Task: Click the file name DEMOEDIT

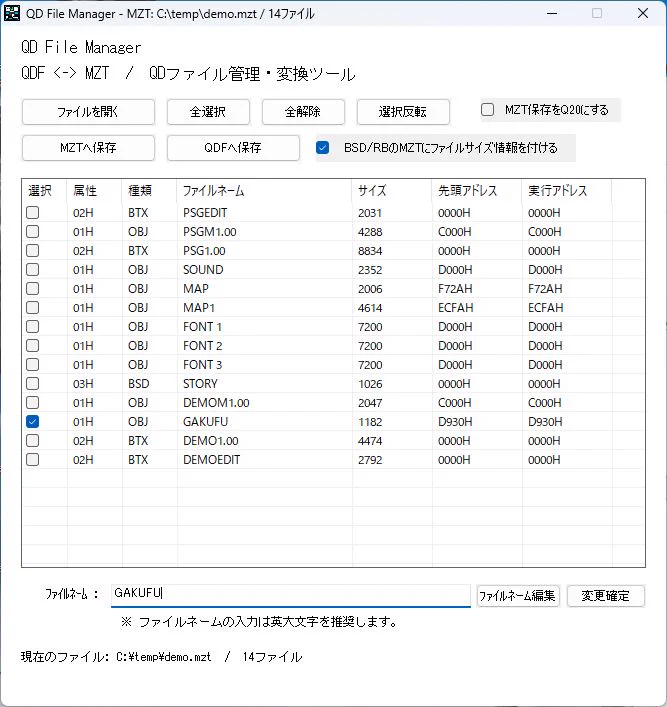Action: (x=212, y=459)
